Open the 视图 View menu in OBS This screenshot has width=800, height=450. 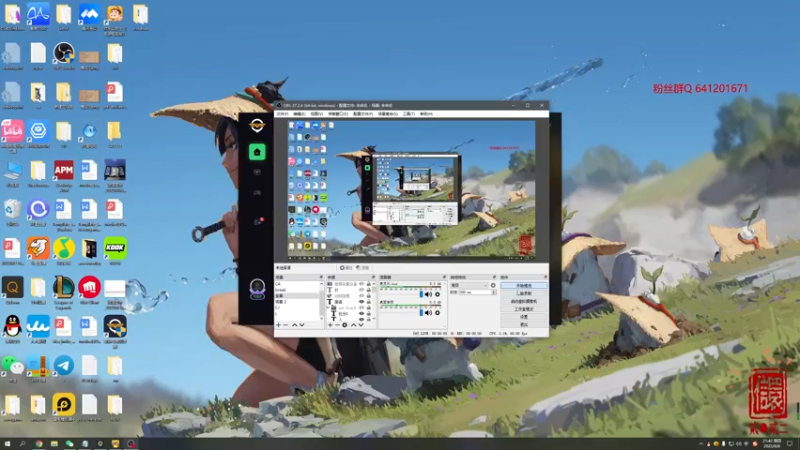316,114
